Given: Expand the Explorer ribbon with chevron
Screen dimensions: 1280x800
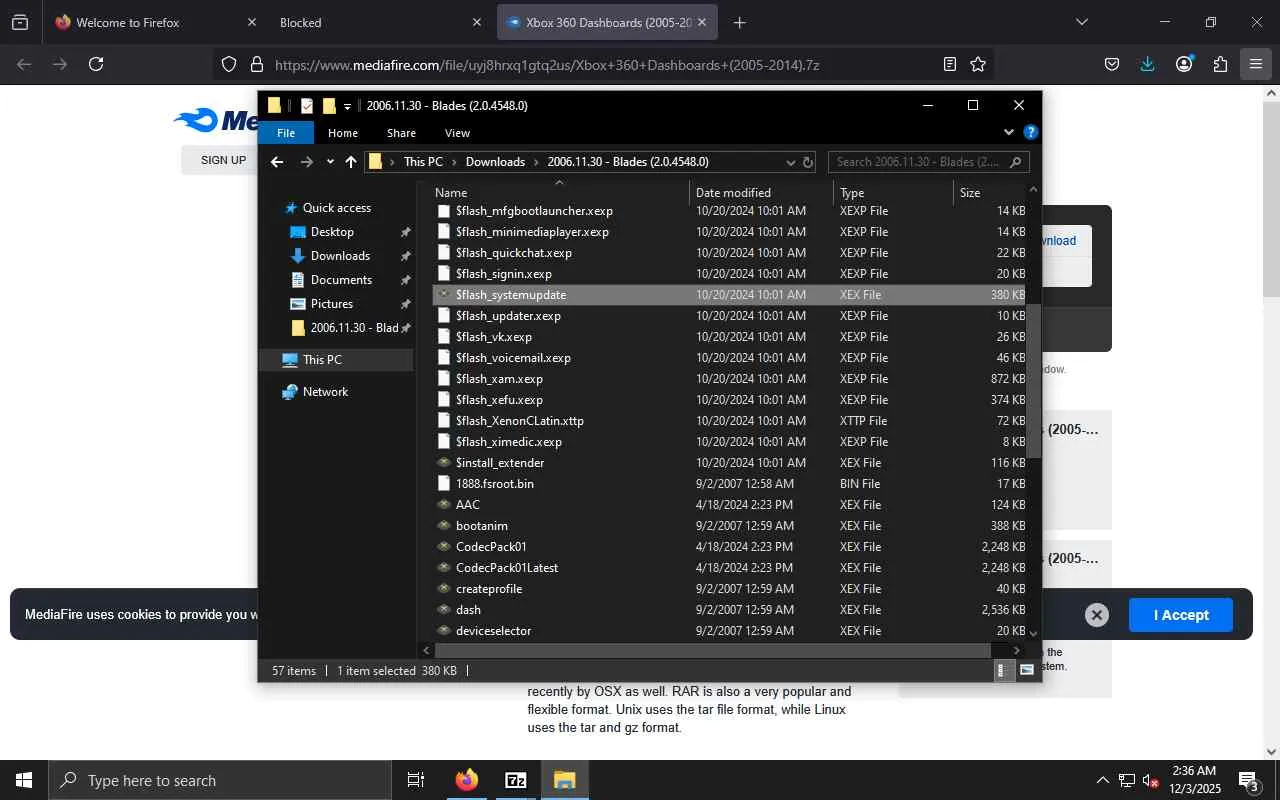Looking at the screenshot, I should coord(1008,132).
